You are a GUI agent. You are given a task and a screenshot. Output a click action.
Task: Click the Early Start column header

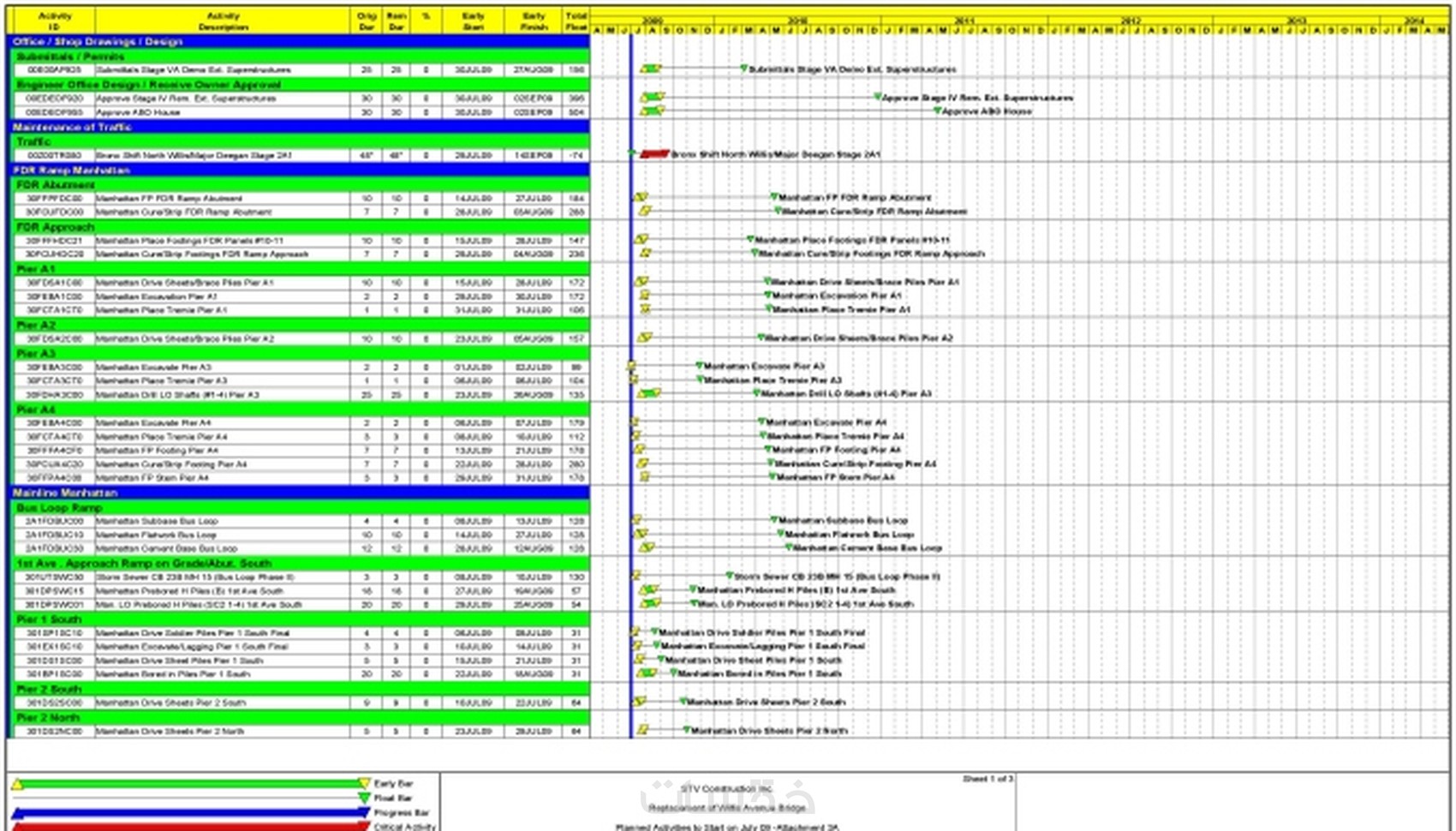[473, 21]
